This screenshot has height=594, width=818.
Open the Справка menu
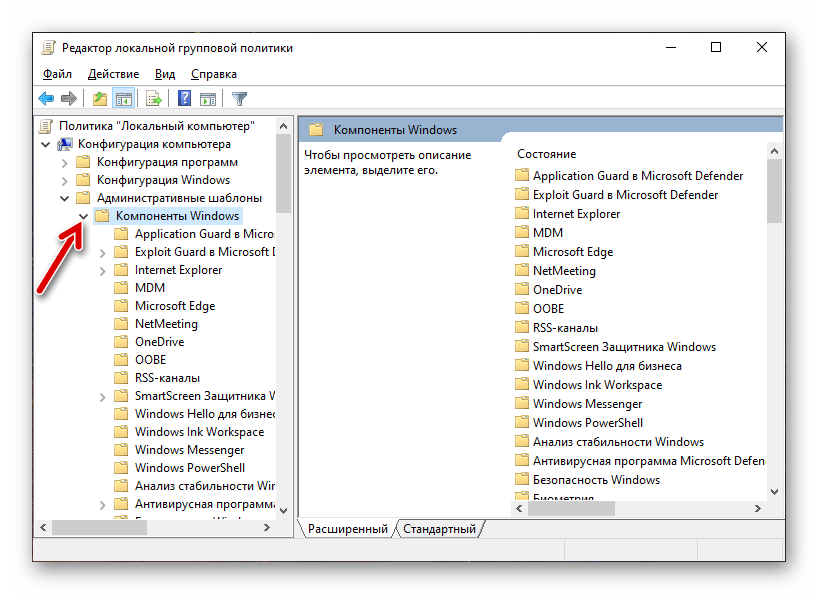pyautogui.click(x=213, y=74)
